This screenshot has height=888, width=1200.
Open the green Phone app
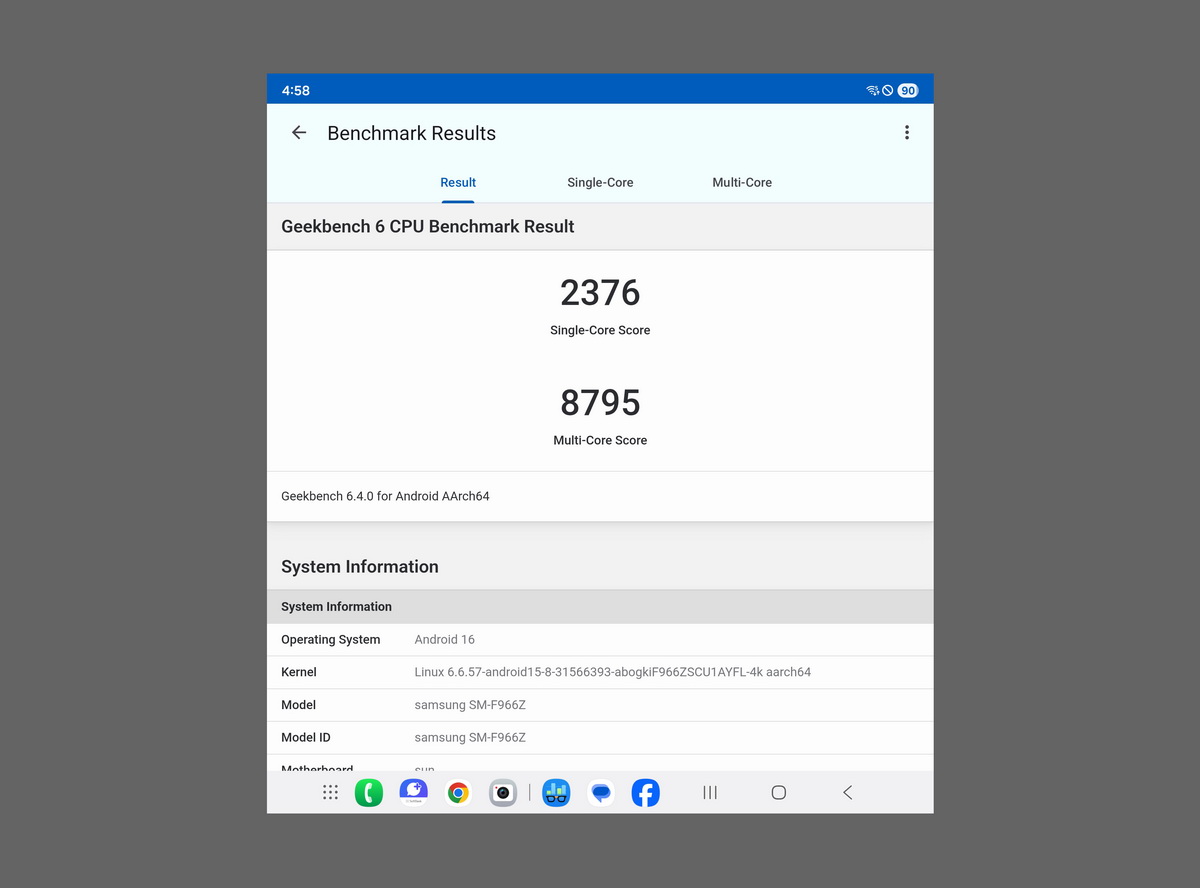point(369,793)
